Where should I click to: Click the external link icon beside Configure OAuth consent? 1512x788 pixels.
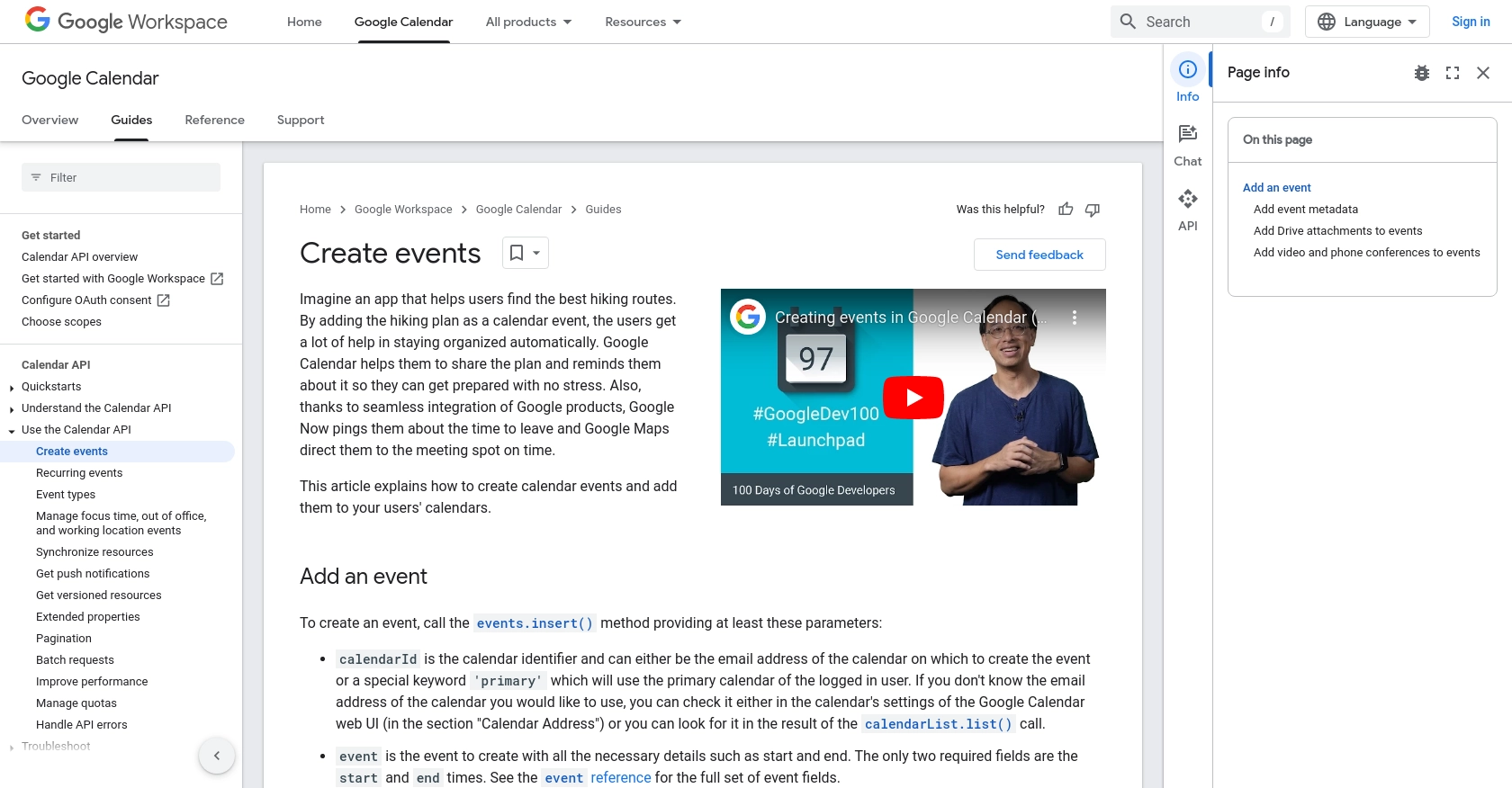[x=163, y=300]
